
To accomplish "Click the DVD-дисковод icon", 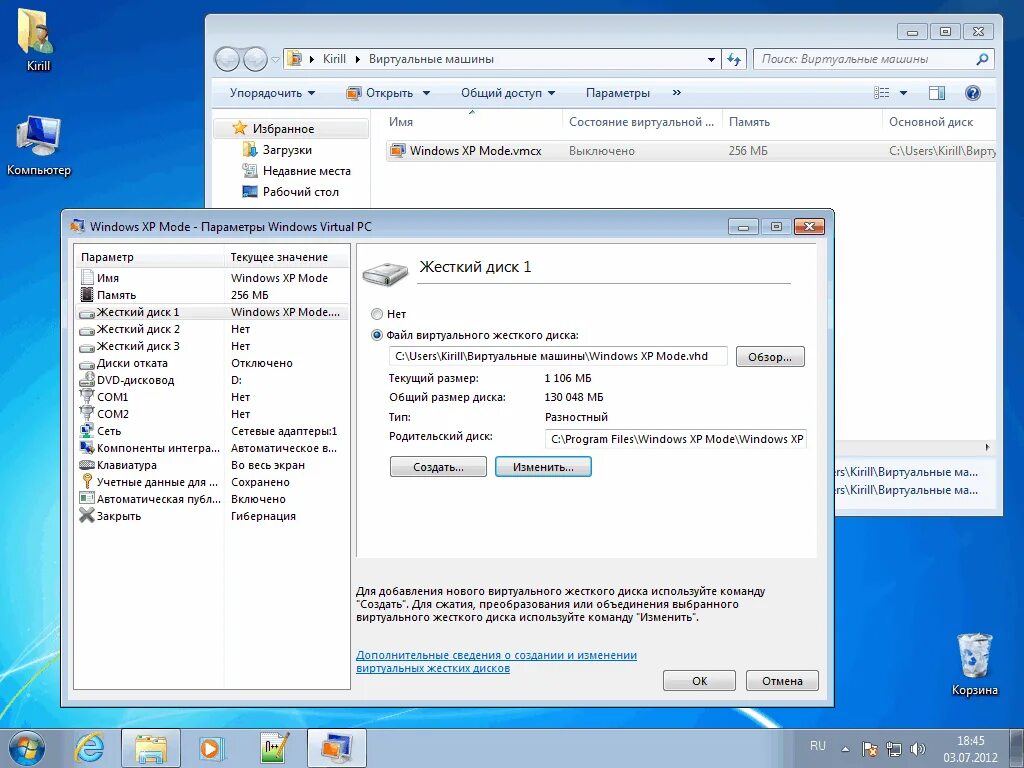I will coord(87,380).
